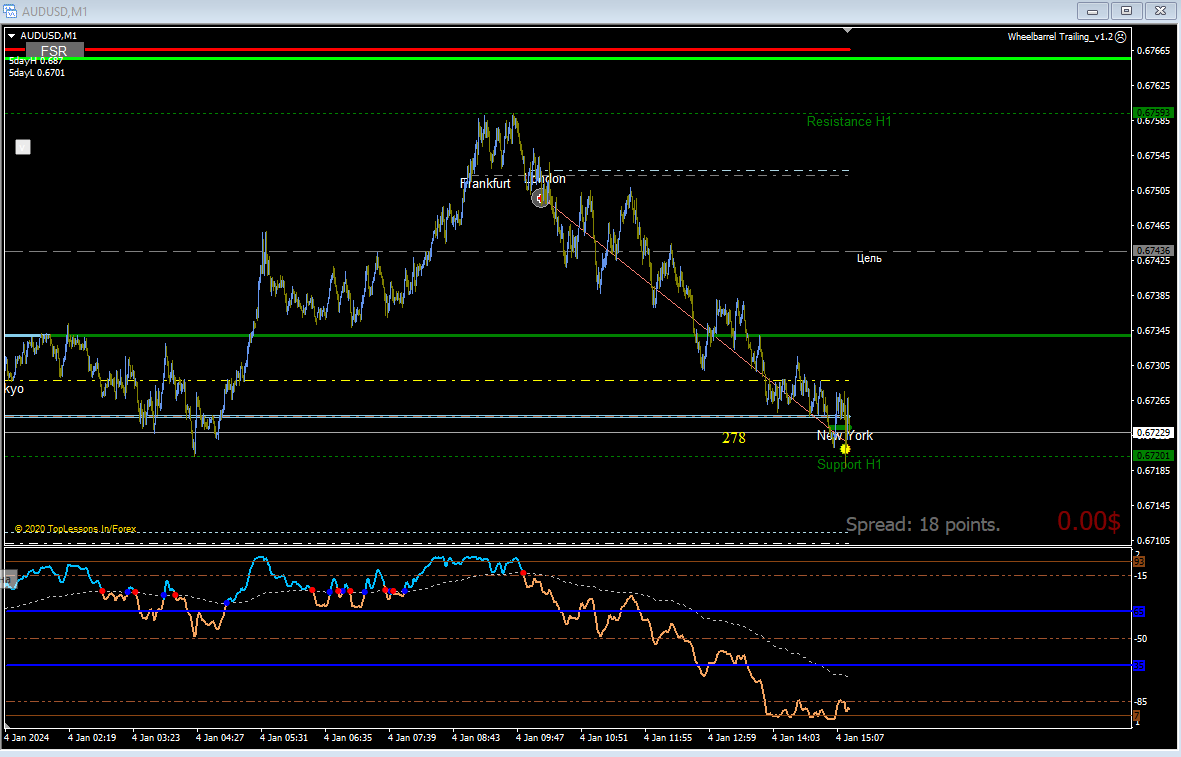
Task: Click the chart window icon in title bar
Action: [10, 11]
